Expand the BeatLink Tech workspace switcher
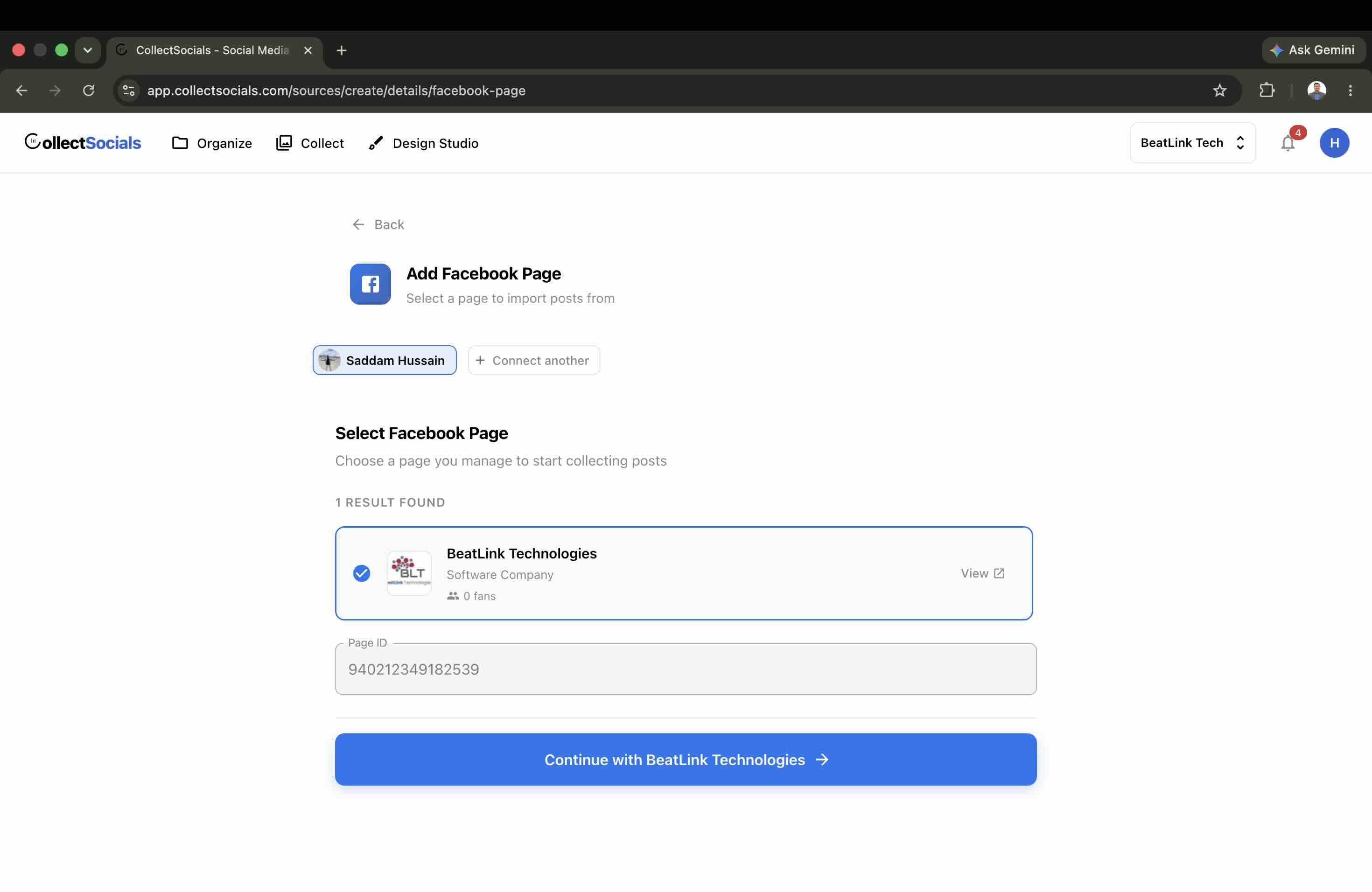 tap(1193, 143)
